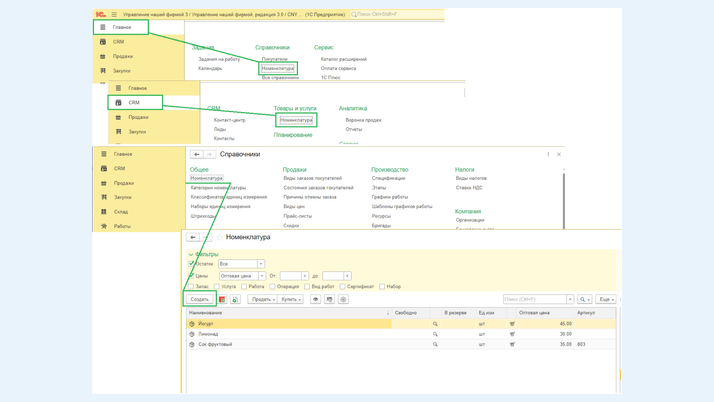Open the Склад section in sidebar
This screenshot has width=714, height=402.
point(120,212)
